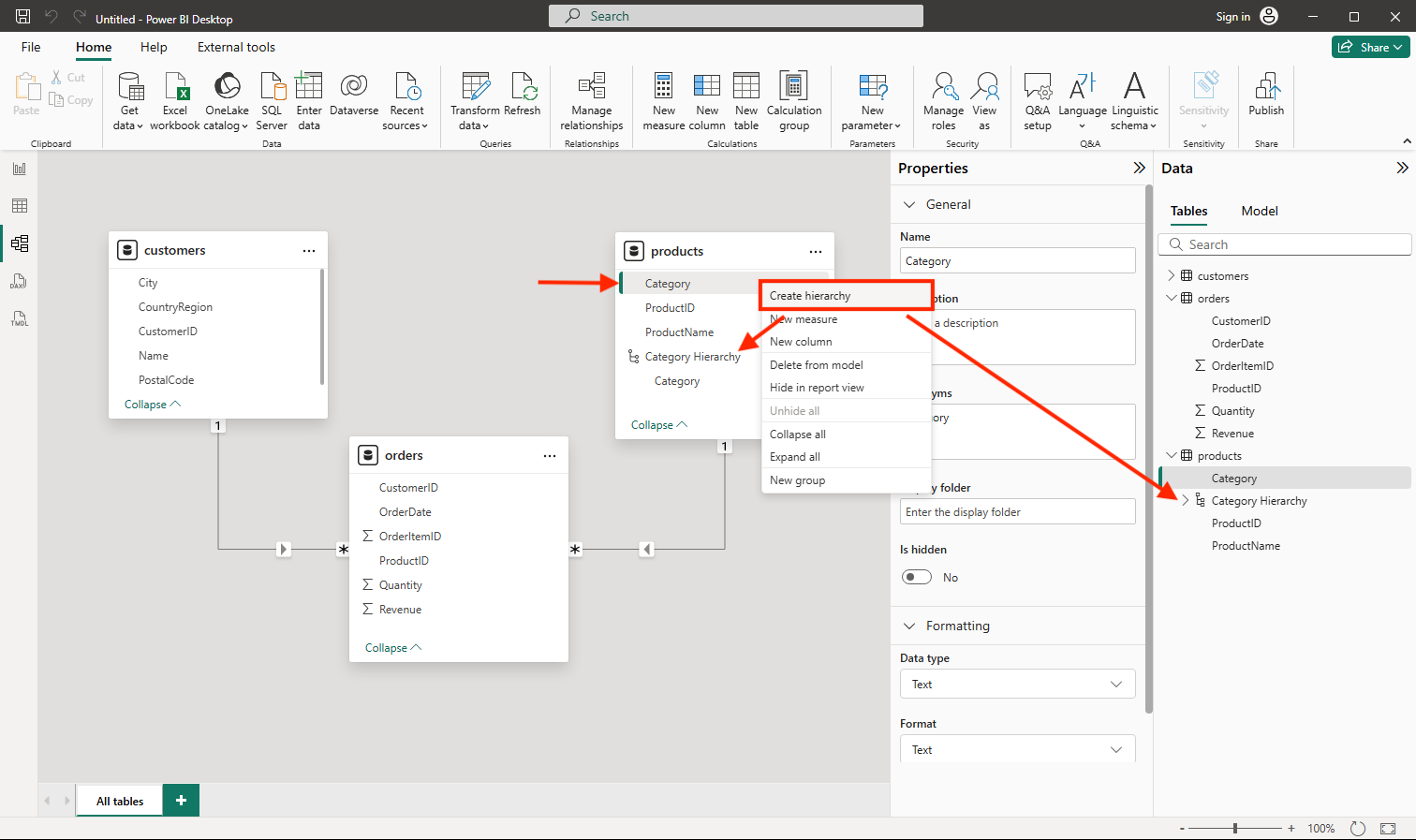Collapse the General section

coord(908,204)
